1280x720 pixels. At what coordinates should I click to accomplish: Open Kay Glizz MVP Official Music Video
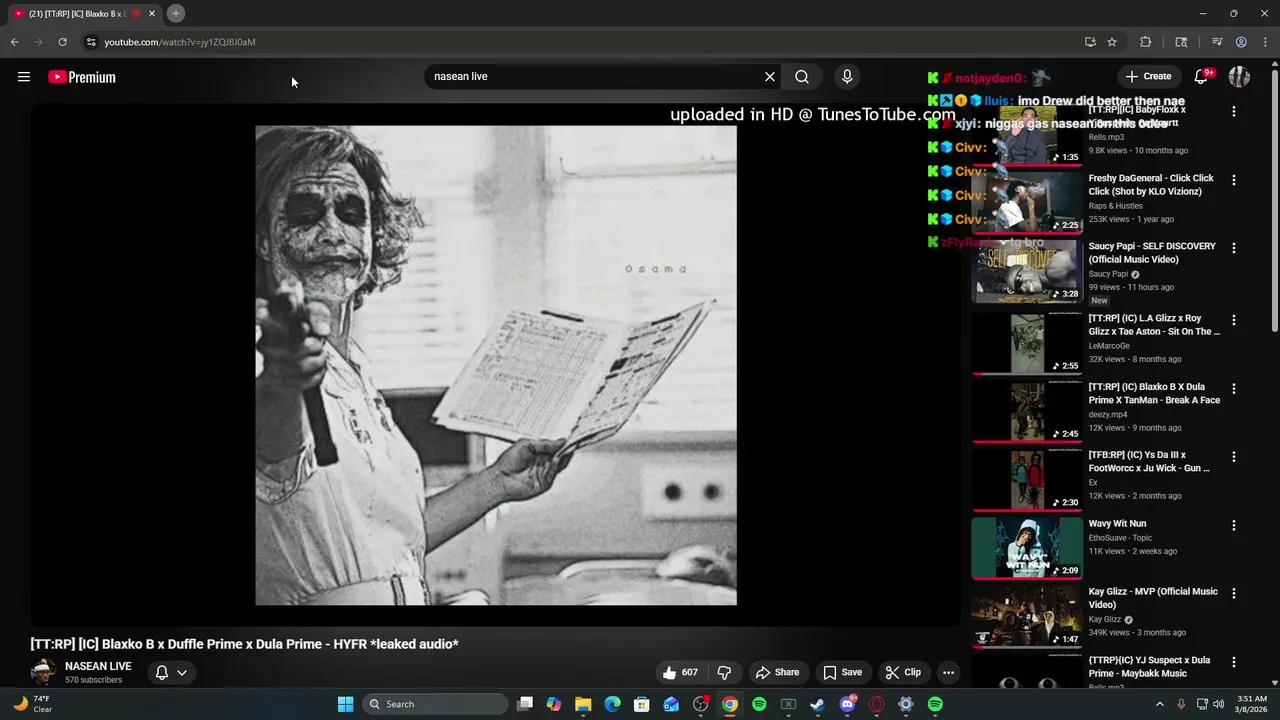point(1153,598)
